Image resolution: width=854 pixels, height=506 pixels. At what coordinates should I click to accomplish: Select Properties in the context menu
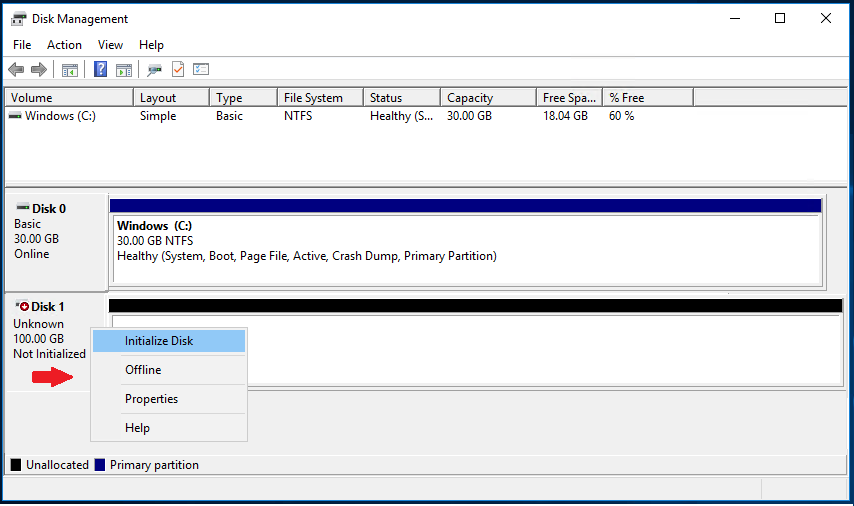coord(169,399)
